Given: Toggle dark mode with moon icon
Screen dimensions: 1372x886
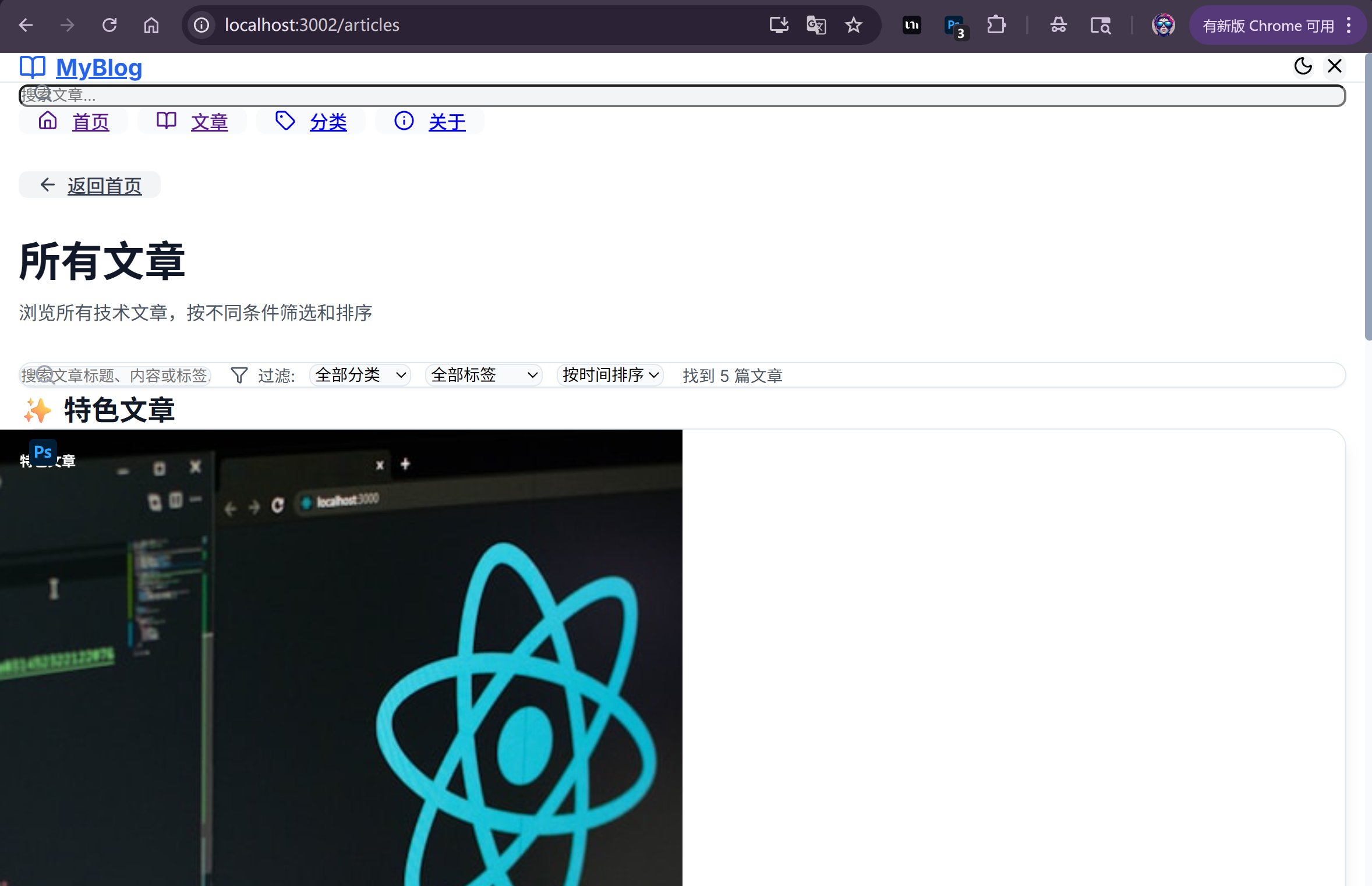Looking at the screenshot, I should pos(1303,66).
